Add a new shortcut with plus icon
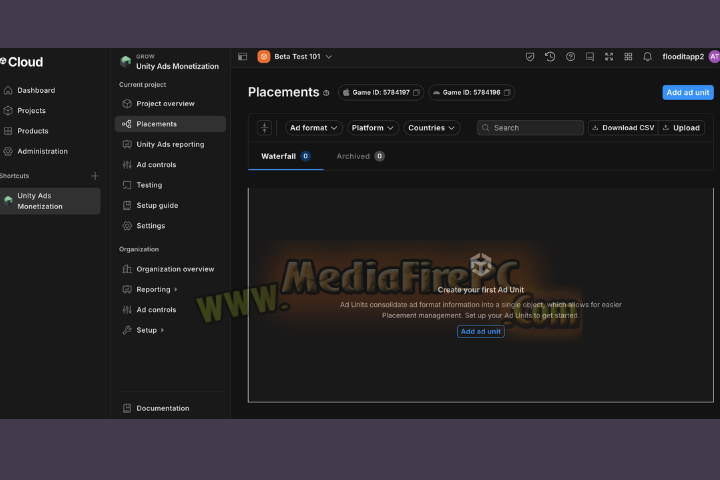Screen dimensions: 720x480 (95, 176)
